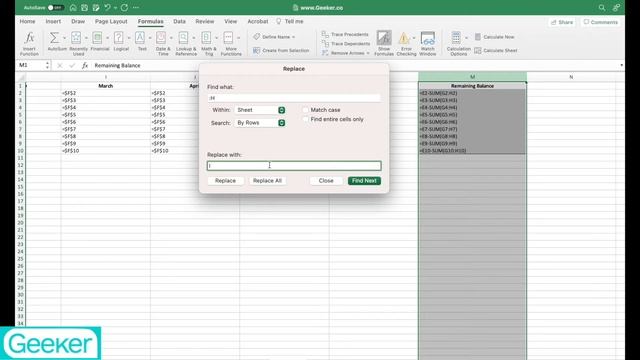This screenshot has height=360, width=640.
Task: Expand the formula bar chevron
Action: 621,65
